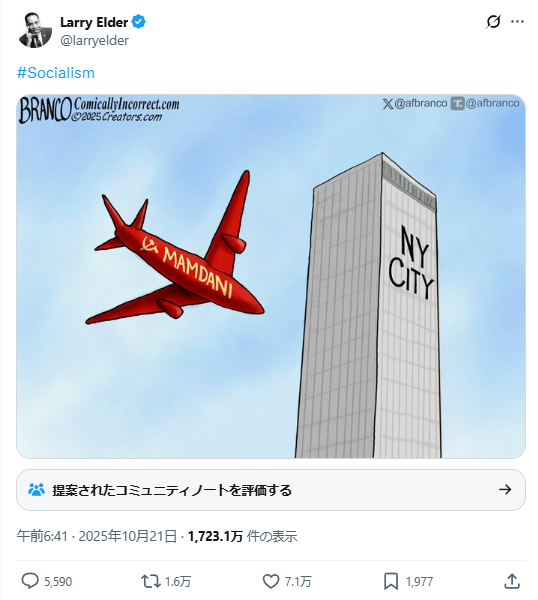Open the Branco cartoon image
This screenshot has height=600, width=538.
[271, 276]
